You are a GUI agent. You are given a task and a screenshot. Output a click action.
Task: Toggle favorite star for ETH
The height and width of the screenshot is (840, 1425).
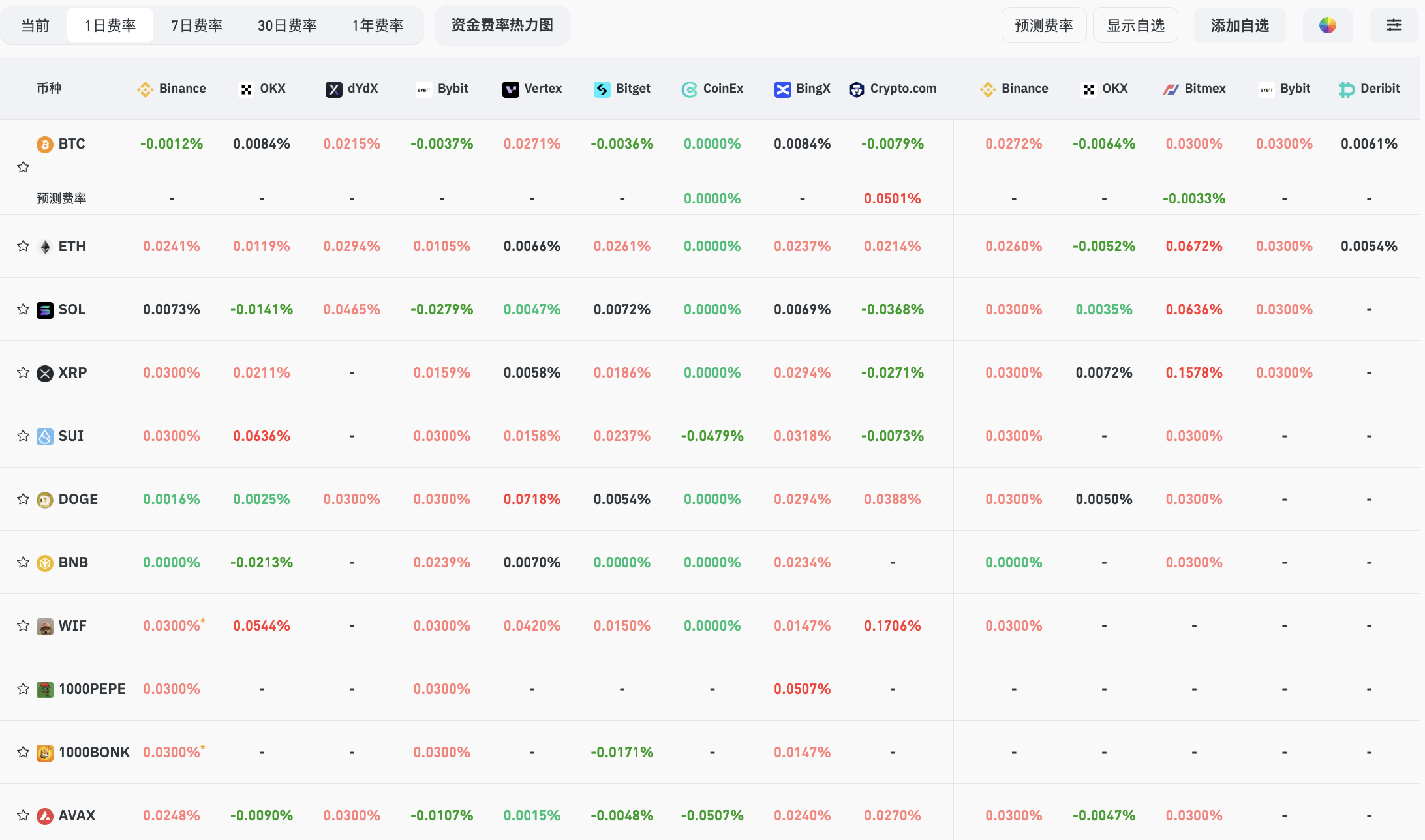click(x=23, y=246)
